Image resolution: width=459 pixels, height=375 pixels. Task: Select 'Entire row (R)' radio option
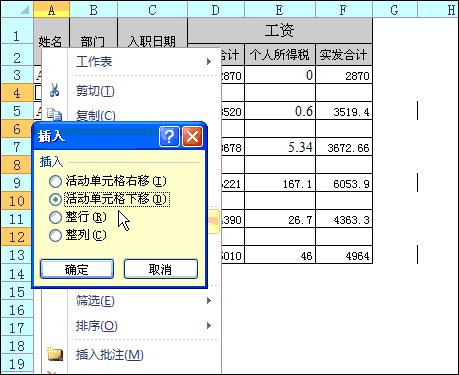(55, 217)
